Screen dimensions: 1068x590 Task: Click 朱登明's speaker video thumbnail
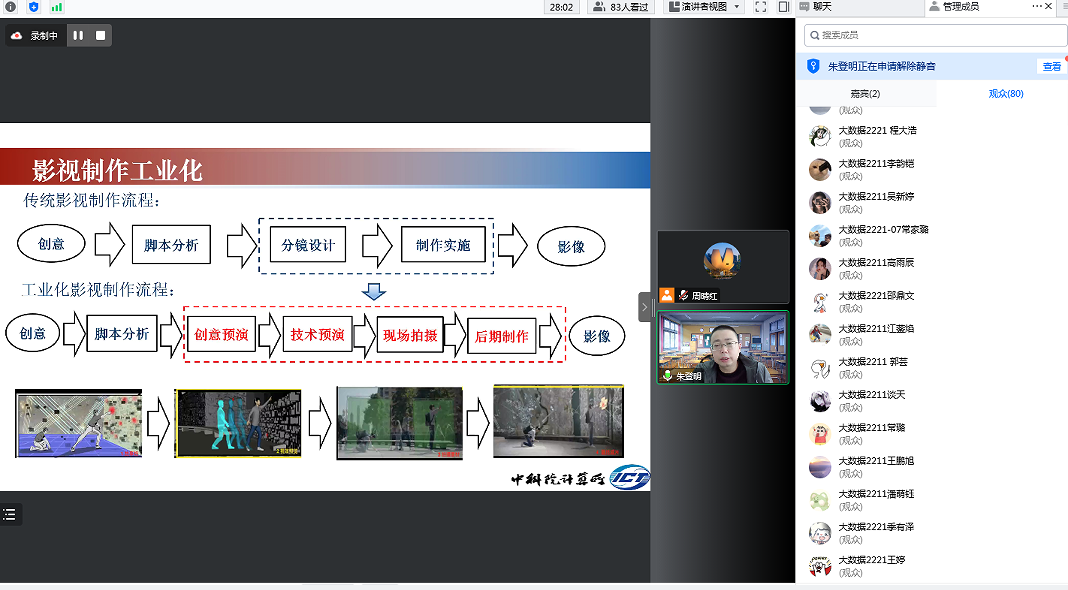pos(722,347)
